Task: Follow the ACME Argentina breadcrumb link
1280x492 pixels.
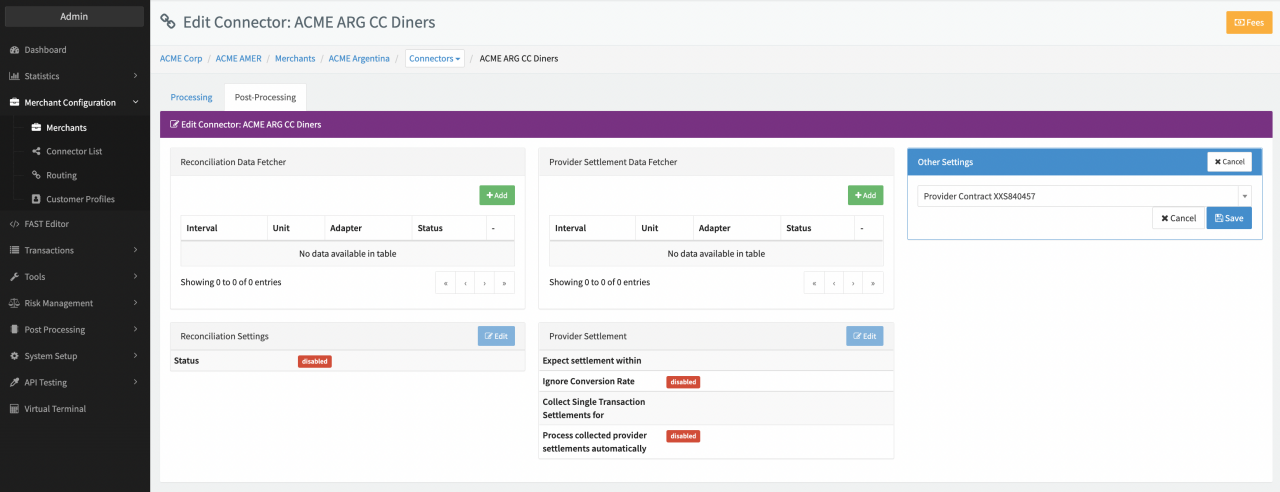Action: point(360,59)
